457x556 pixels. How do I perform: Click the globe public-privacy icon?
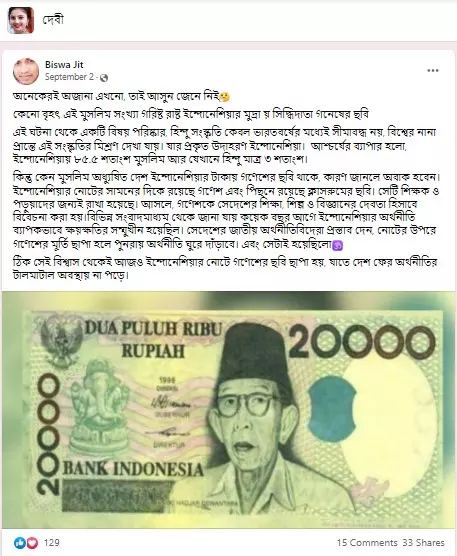pyautogui.click(x=104, y=78)
